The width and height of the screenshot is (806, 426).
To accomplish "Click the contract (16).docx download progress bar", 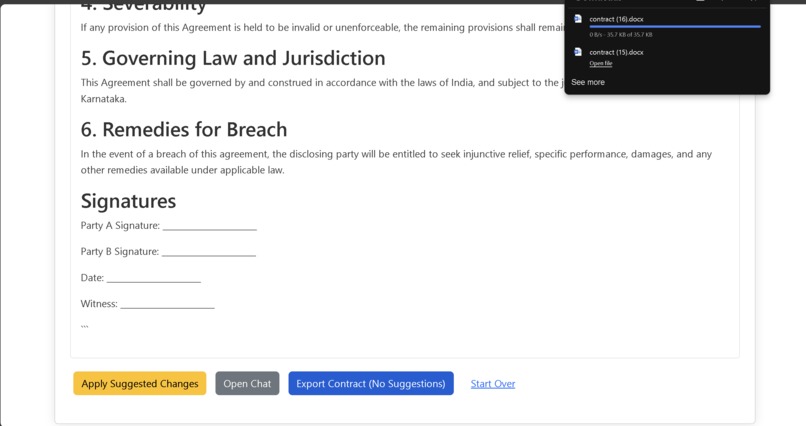I will point(675,26).
